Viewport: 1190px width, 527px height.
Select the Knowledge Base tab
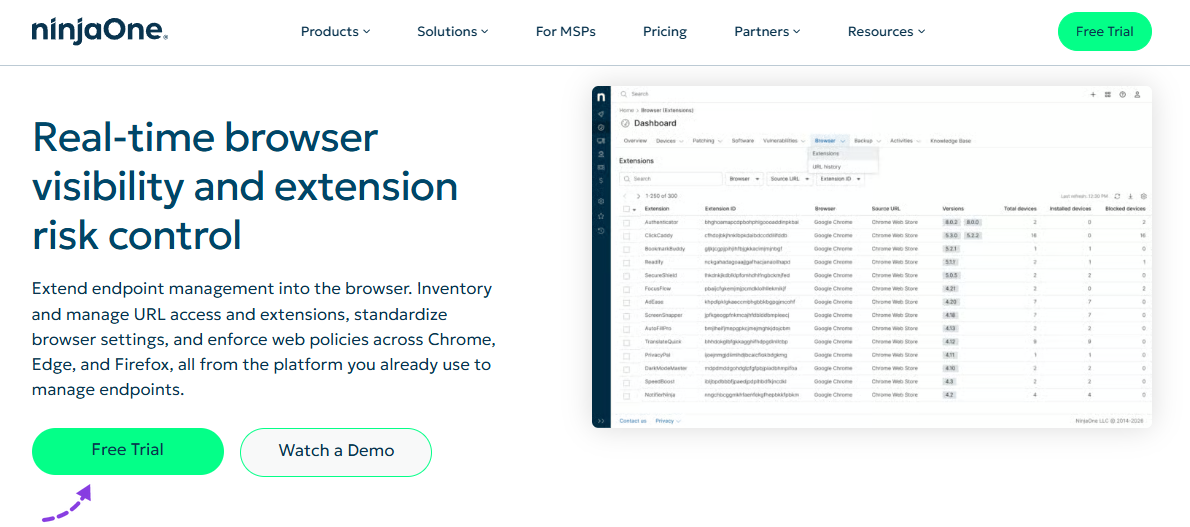(950, 140)
